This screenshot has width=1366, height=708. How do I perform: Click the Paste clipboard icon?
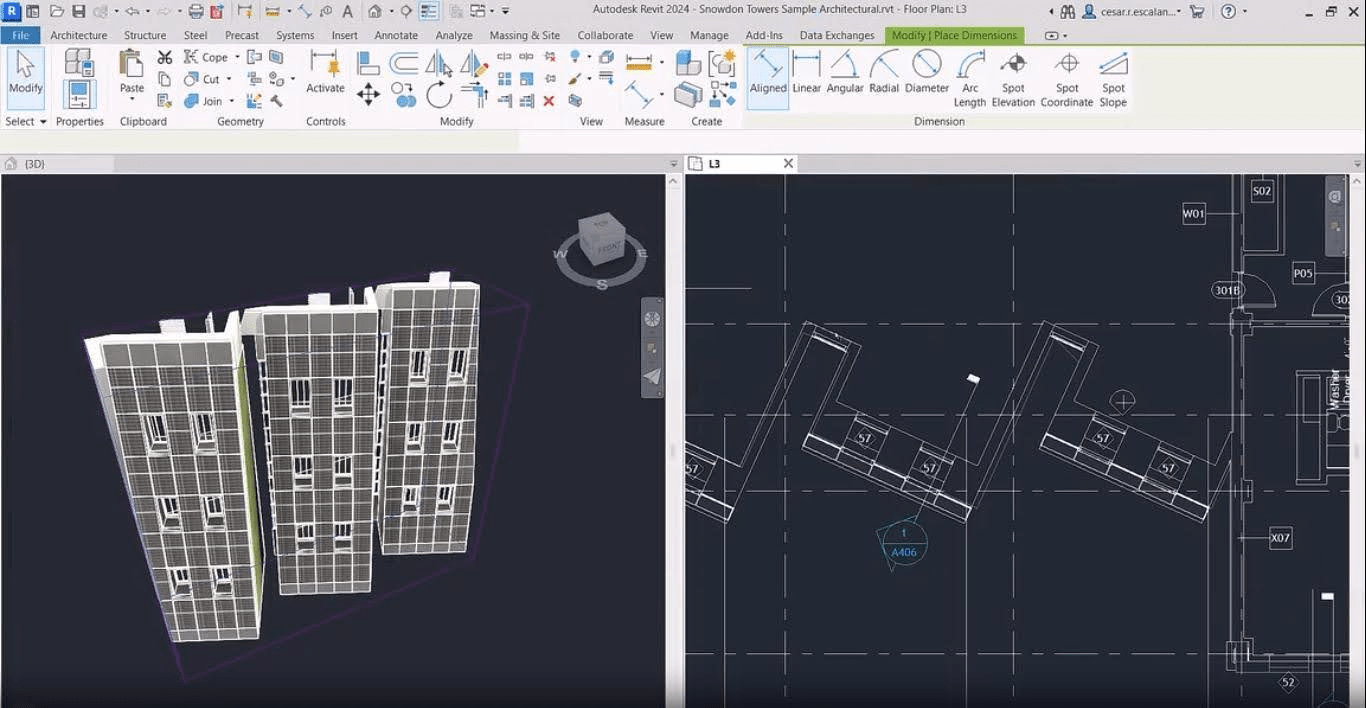(132, 65)
